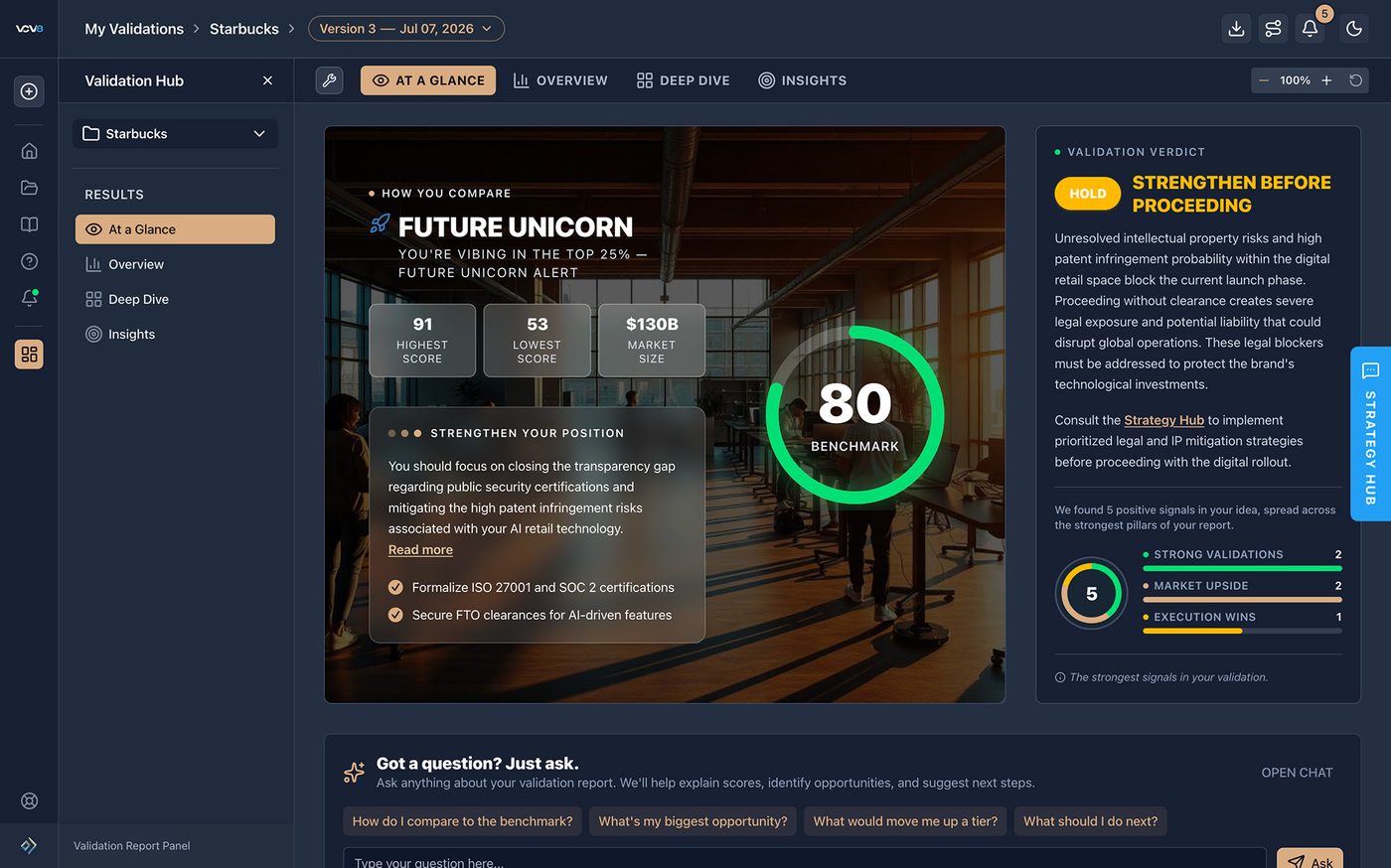1391x868 pixels.
Task: Click the reset zoom rotate icon
Action: click(1355, 80)
